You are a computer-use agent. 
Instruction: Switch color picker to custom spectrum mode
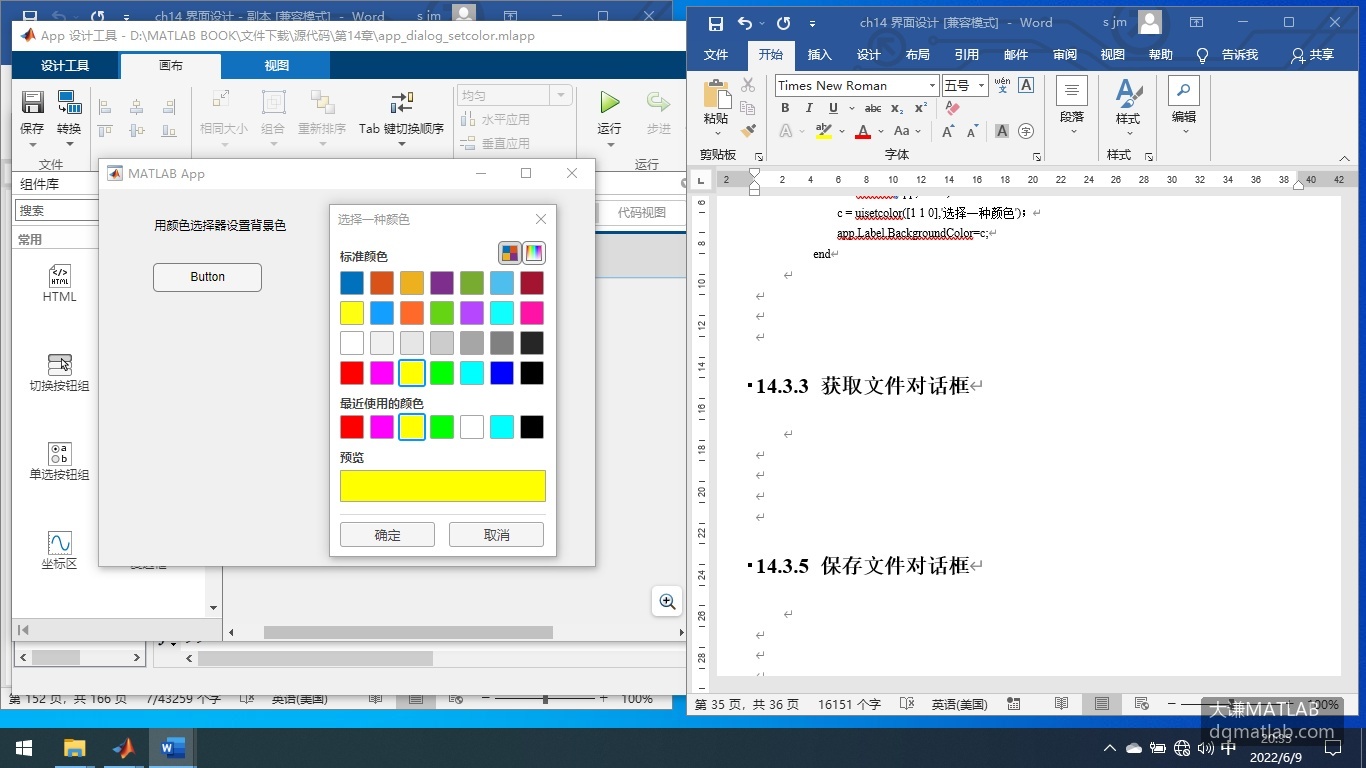click(x=535, y=253)
